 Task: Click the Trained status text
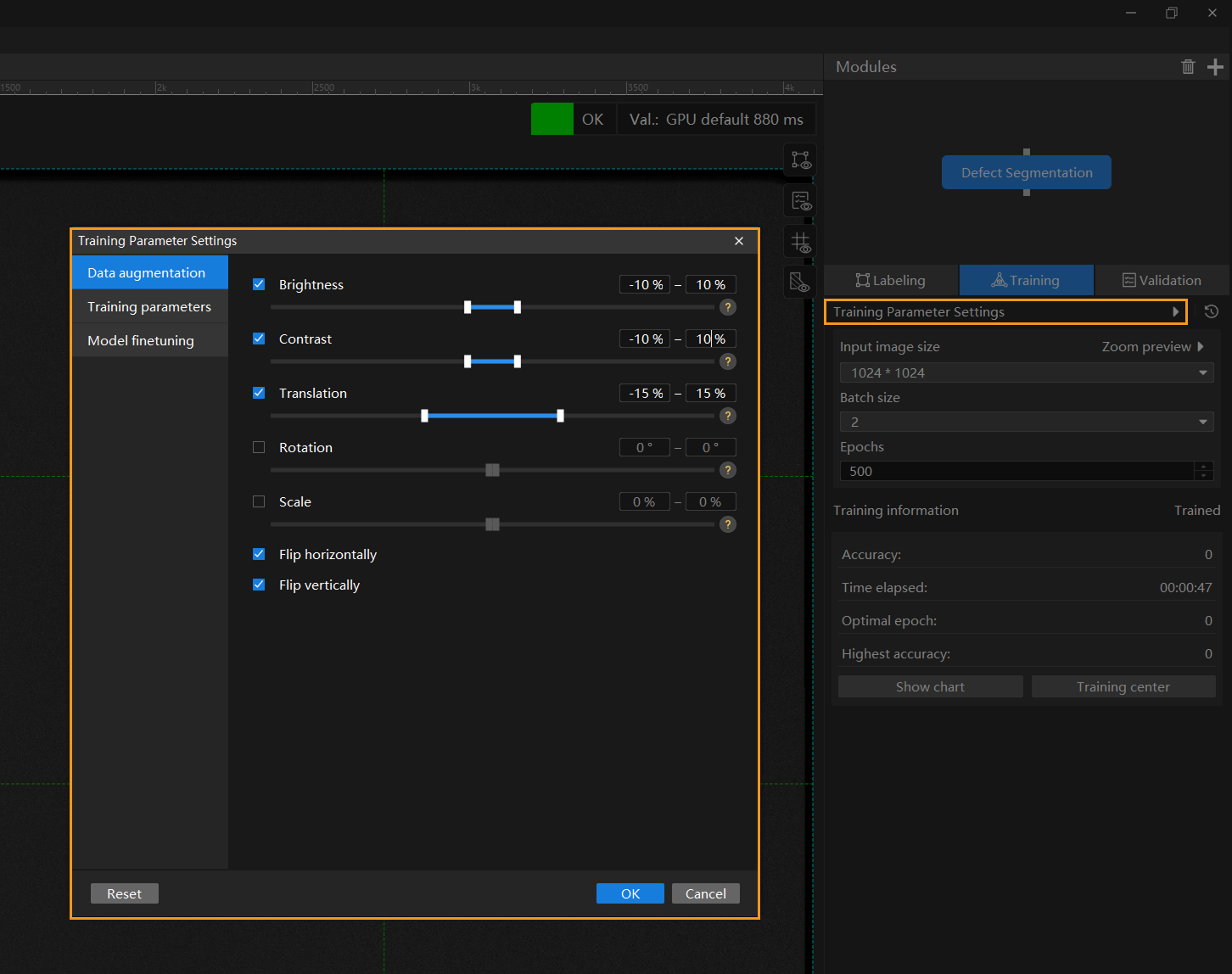pyautogui.click(x=1197, y=510)
